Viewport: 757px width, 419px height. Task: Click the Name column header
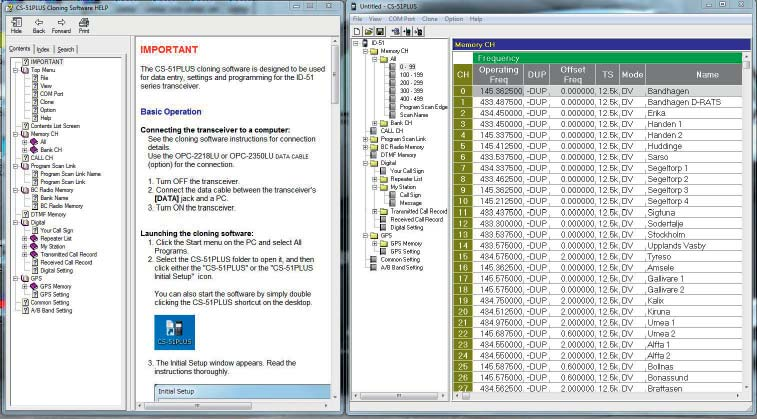coord(694,74)
